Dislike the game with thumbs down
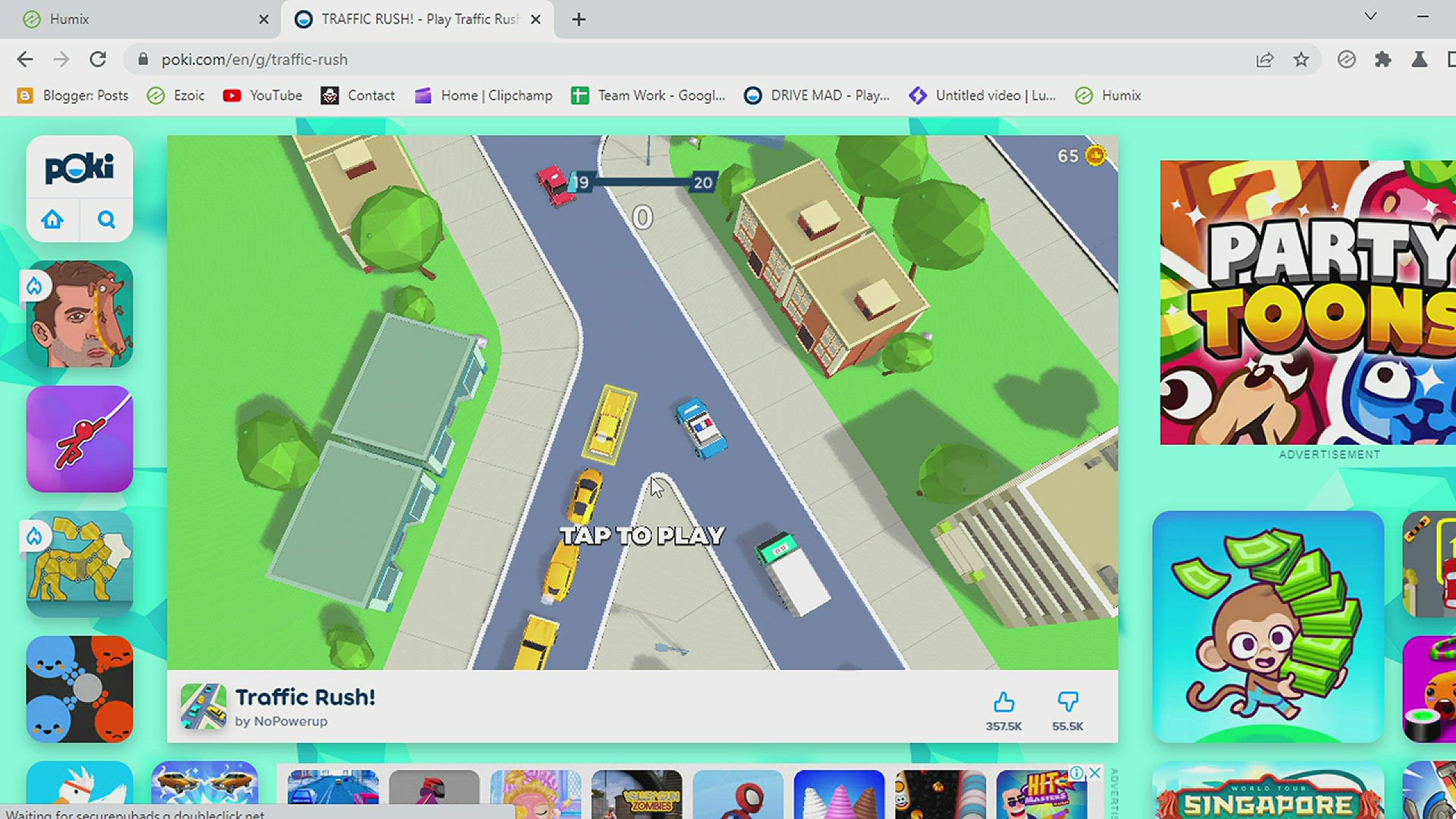The width and height of the screenshot is (1456, 819). [x=1067, y=702]
